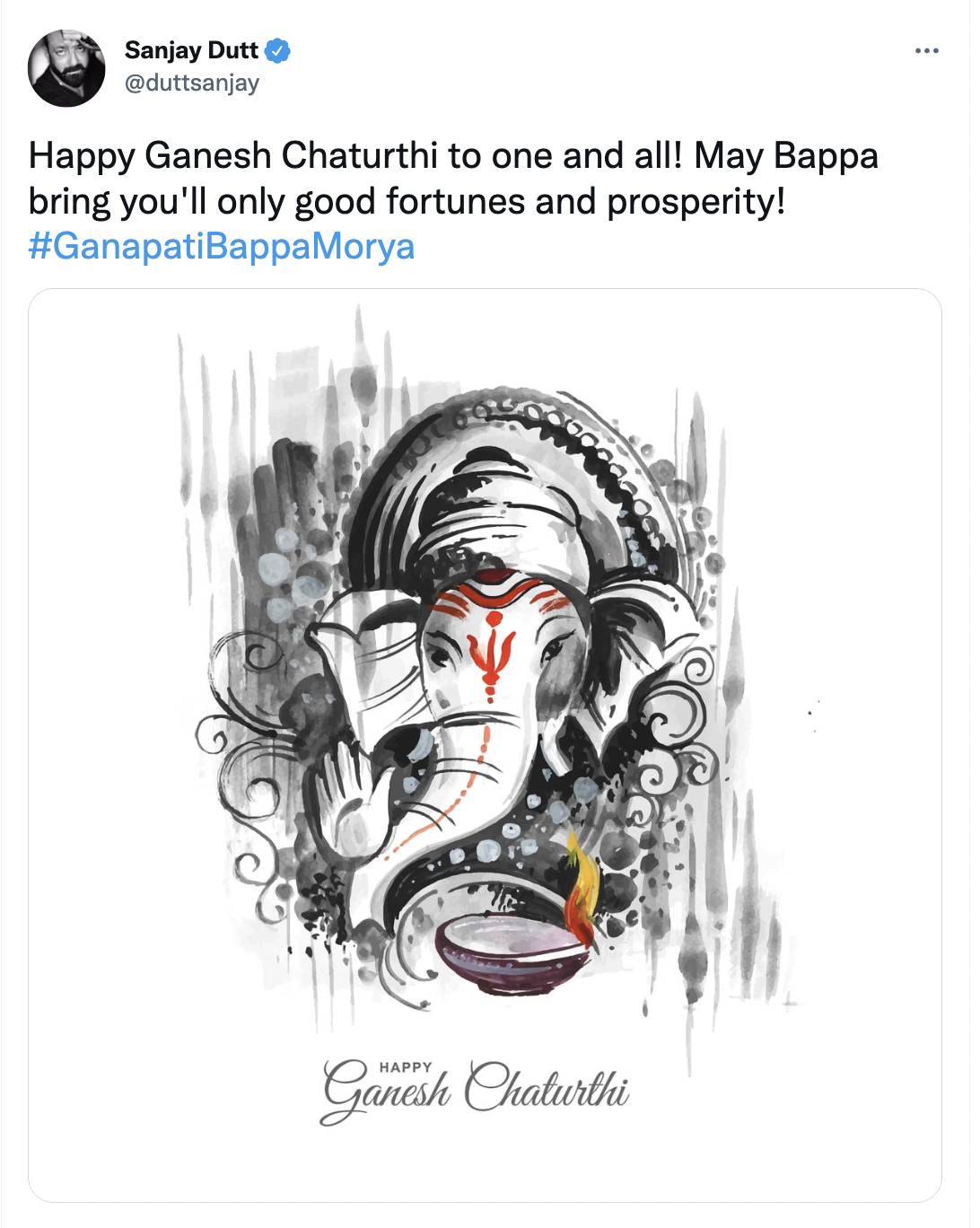
Task: Open the Ganesh illustration image
Action: pos(485,745)
